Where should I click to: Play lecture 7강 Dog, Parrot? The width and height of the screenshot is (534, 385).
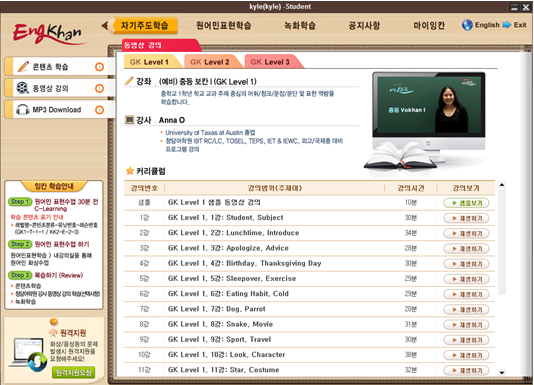tap(466, 309)
